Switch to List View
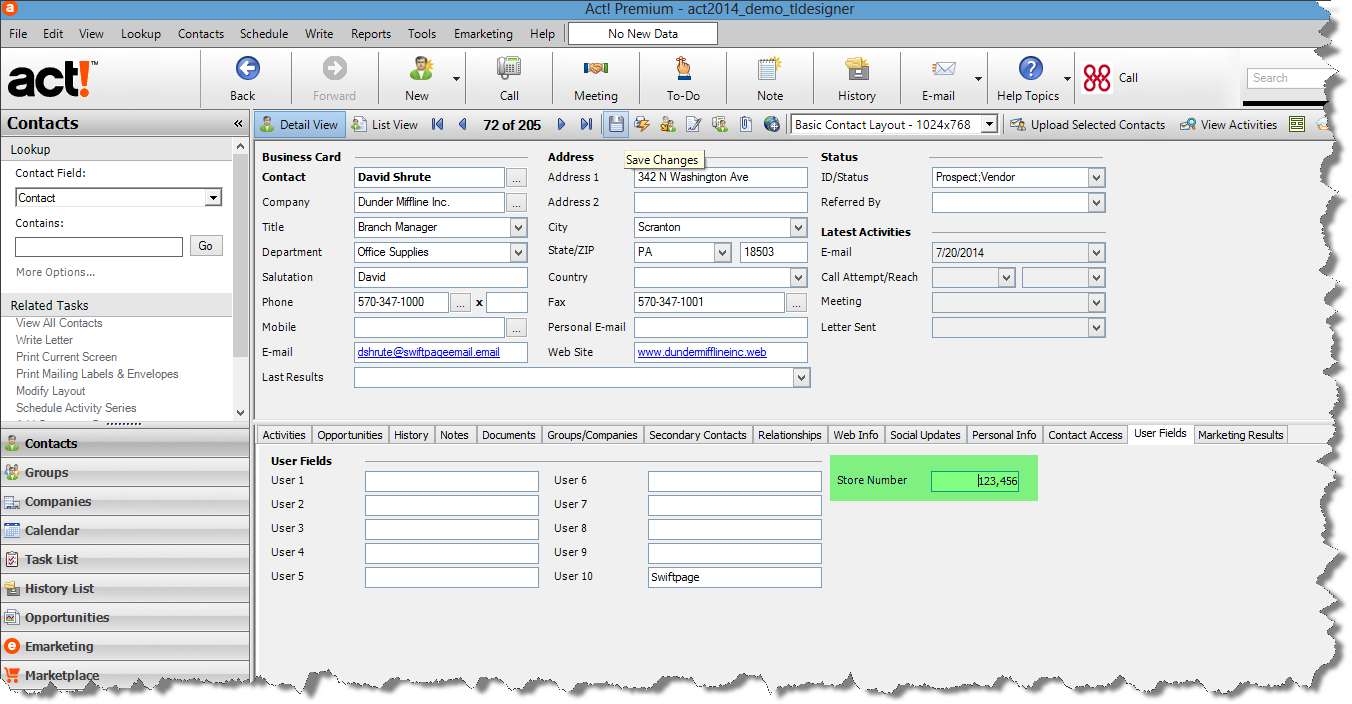 (x=385, y=125)
